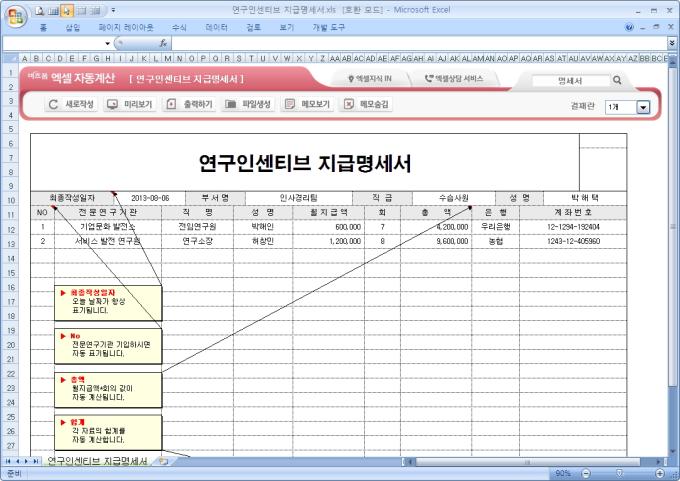Expand the Name Box dropdown arrow

click(108, 43)
